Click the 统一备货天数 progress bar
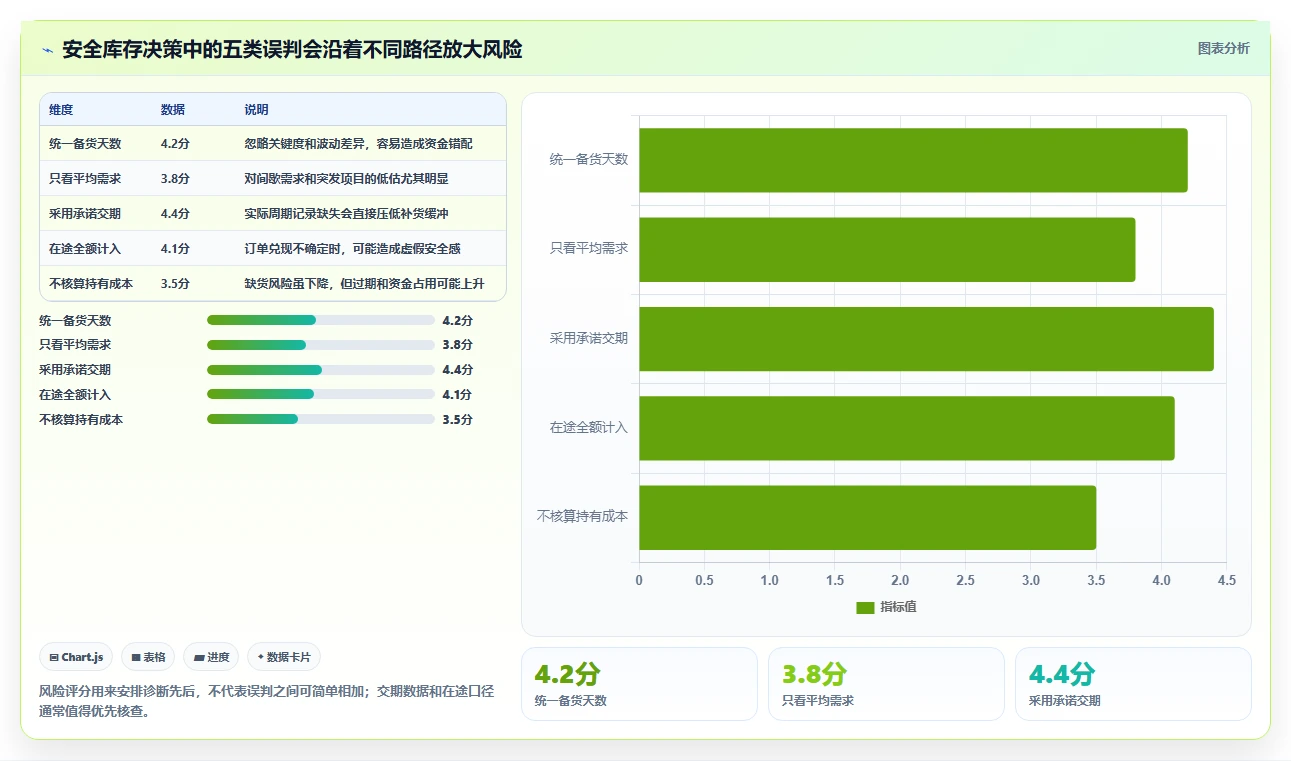This screenshot has width=1291, height=761. (320, 320)
